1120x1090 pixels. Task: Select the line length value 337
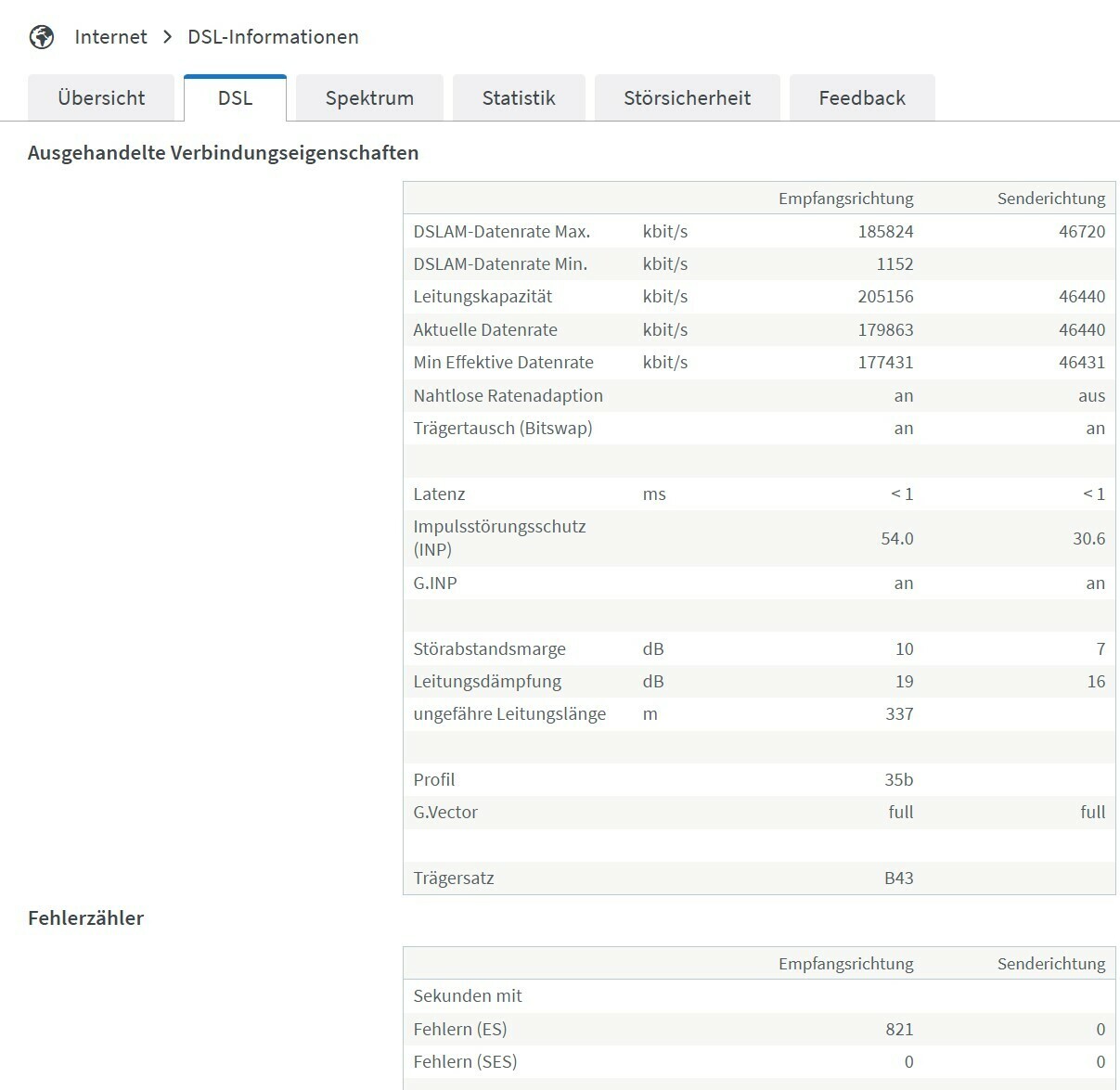[x=899, y=714]
